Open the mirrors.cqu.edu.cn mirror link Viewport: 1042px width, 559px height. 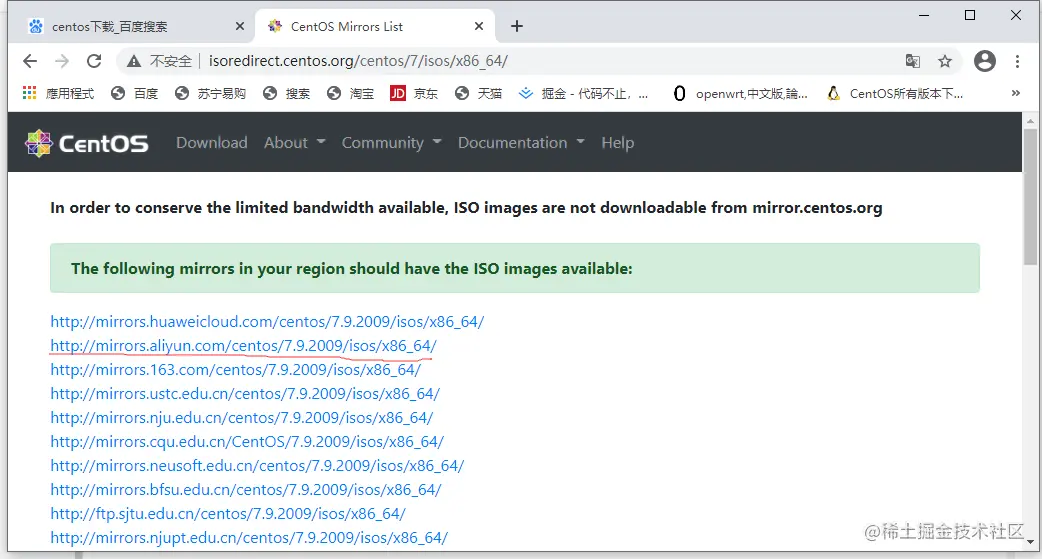[247, 441]
